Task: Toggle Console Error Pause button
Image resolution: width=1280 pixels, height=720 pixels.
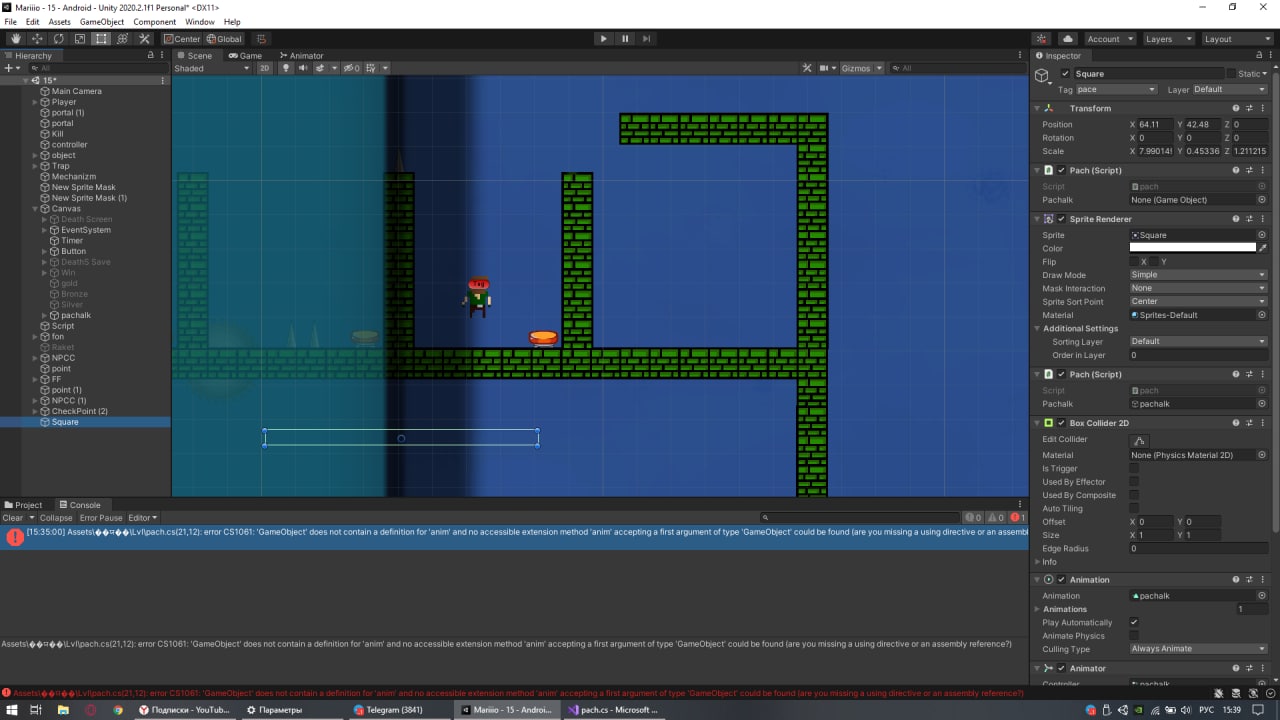Action: (101, 518)
